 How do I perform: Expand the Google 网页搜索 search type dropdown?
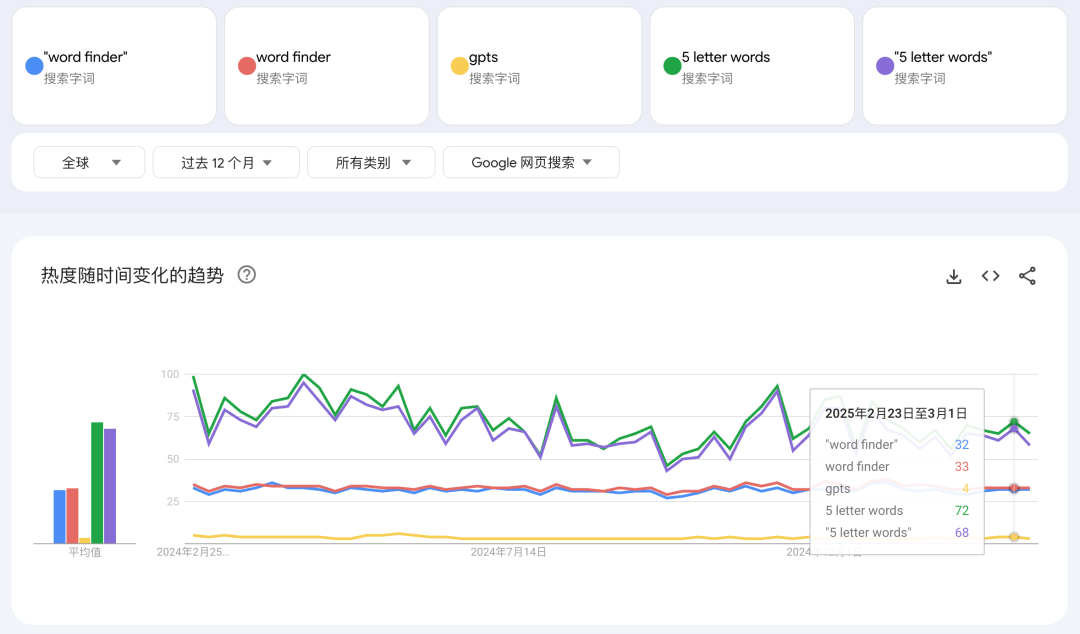(531, 163)
